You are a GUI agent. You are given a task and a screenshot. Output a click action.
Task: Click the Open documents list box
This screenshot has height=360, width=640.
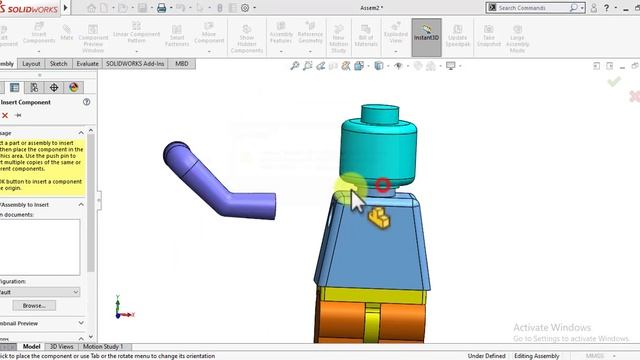click(x=40, y=247)
